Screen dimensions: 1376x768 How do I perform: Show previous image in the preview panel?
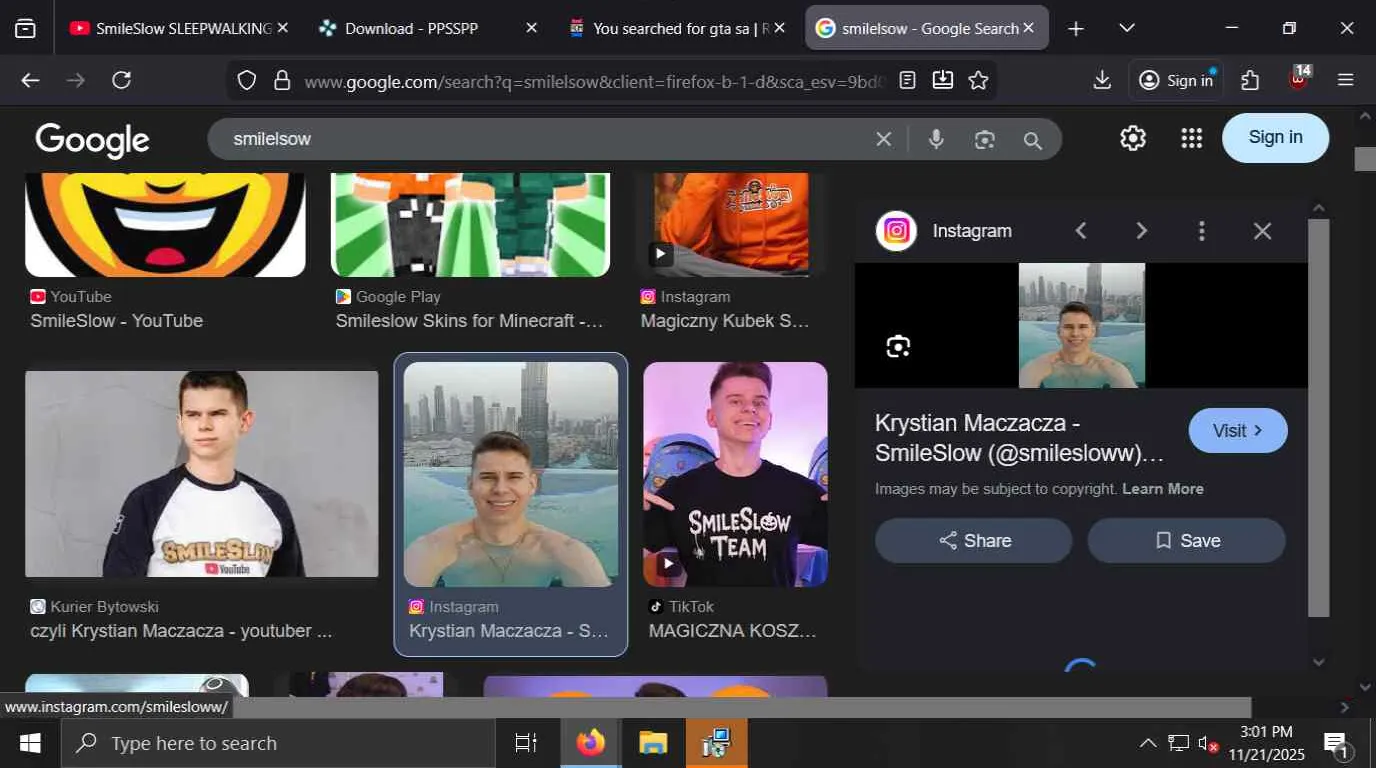[1080, 231]
